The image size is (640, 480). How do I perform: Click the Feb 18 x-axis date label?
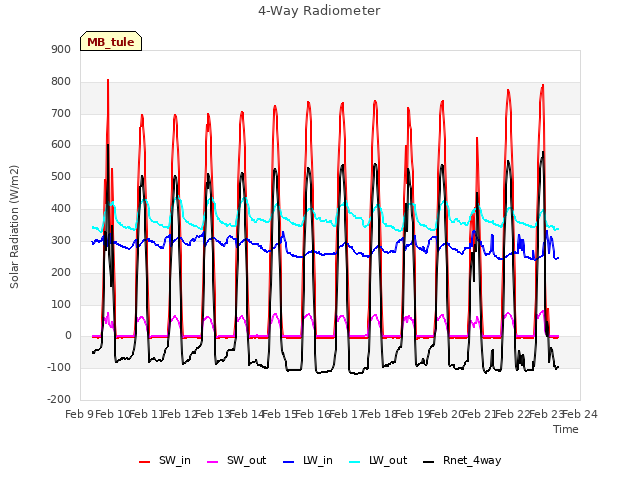coord(380,414)
